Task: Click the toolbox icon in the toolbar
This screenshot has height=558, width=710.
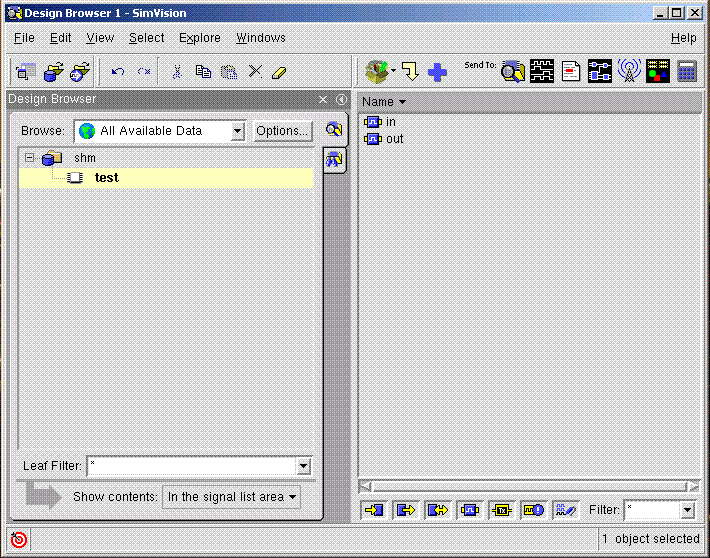Action: coord(376,72)
